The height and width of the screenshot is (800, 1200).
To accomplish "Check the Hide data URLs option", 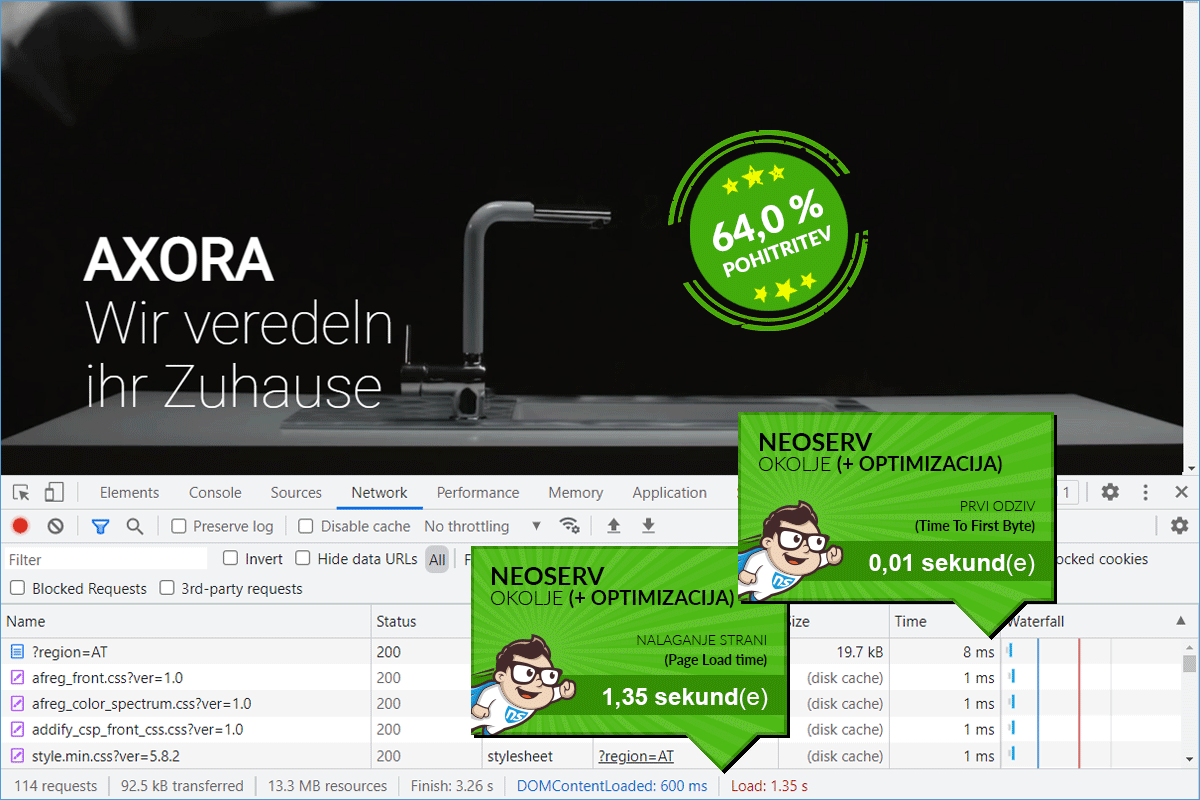I will click(x=302, y=559).
